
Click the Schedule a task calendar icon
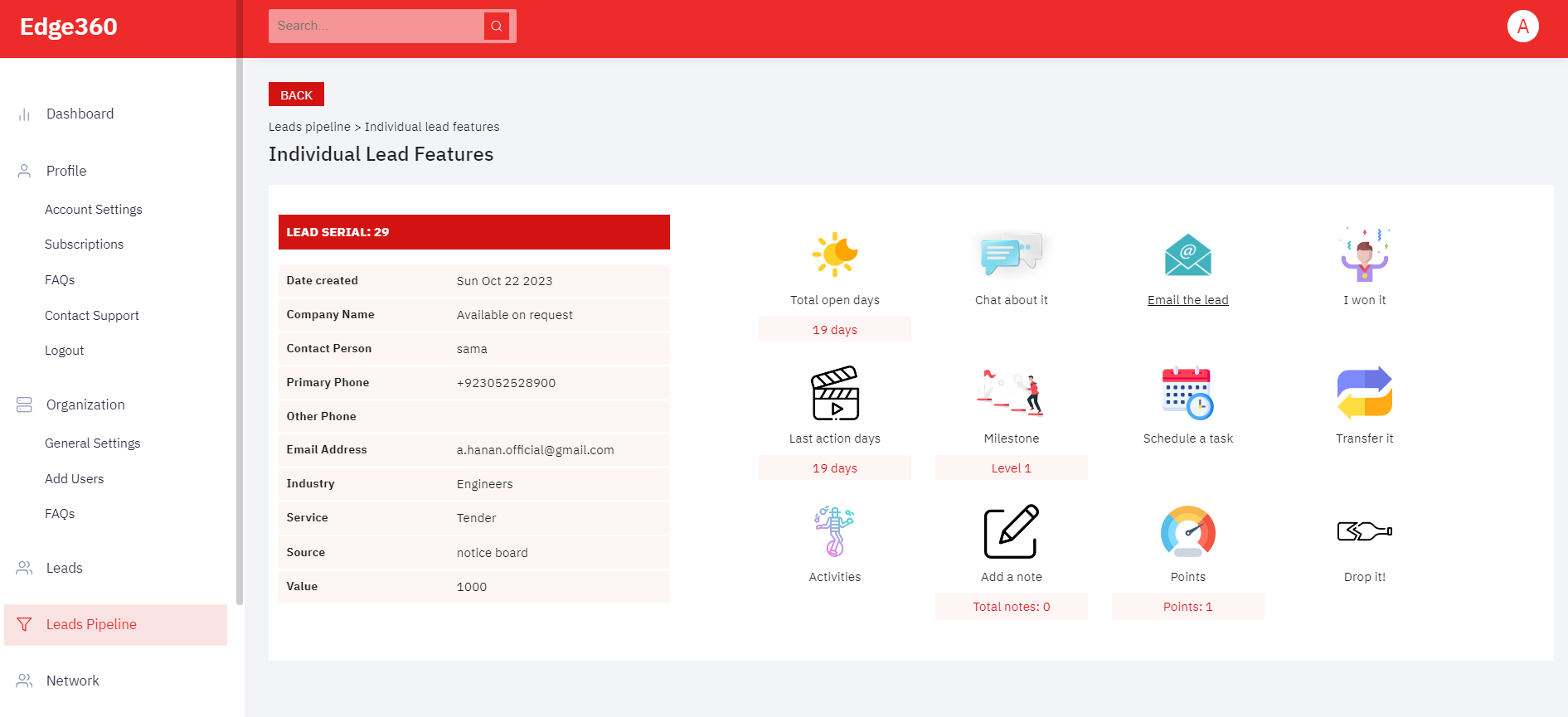[1187, 393]
